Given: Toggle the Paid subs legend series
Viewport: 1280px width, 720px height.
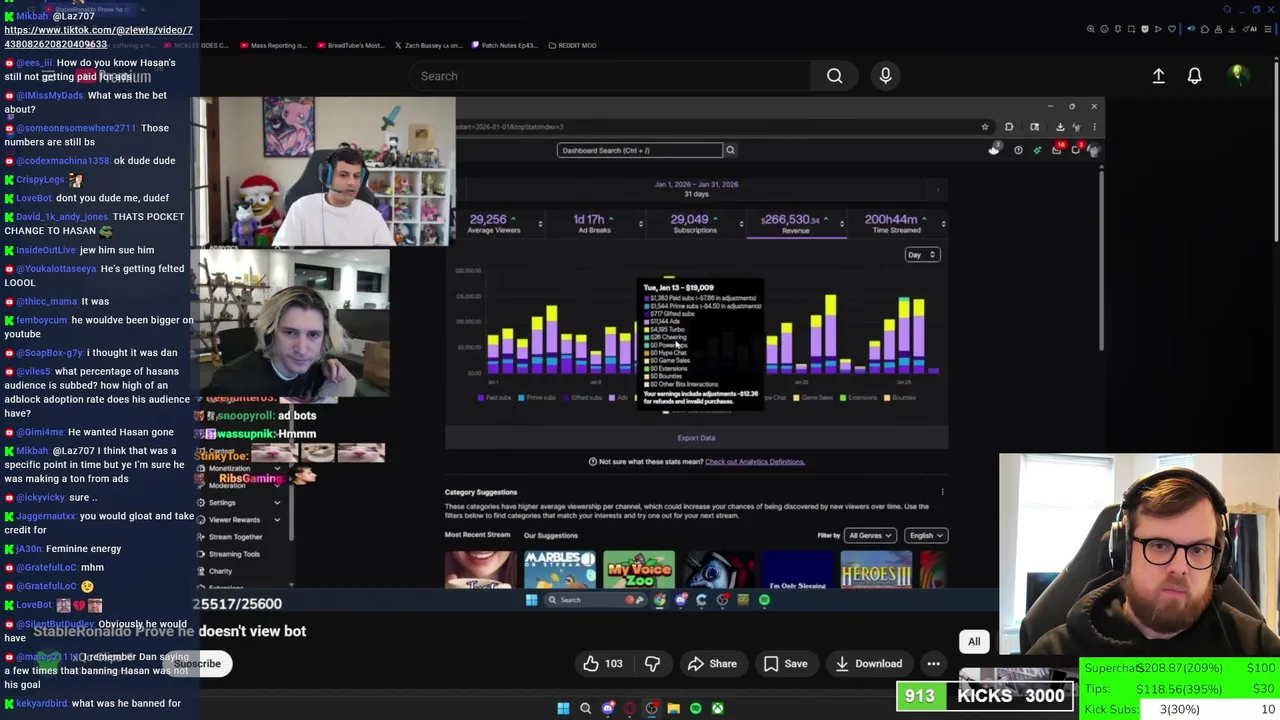Looking at the screenshot, I should pos(493,398).
